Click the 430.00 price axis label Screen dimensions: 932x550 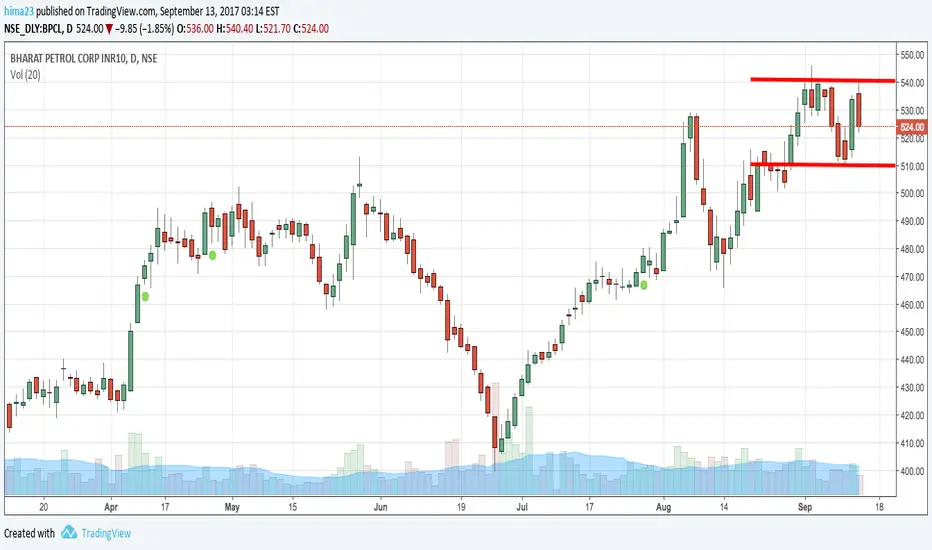pyautogui.click(x=912, y=388)
